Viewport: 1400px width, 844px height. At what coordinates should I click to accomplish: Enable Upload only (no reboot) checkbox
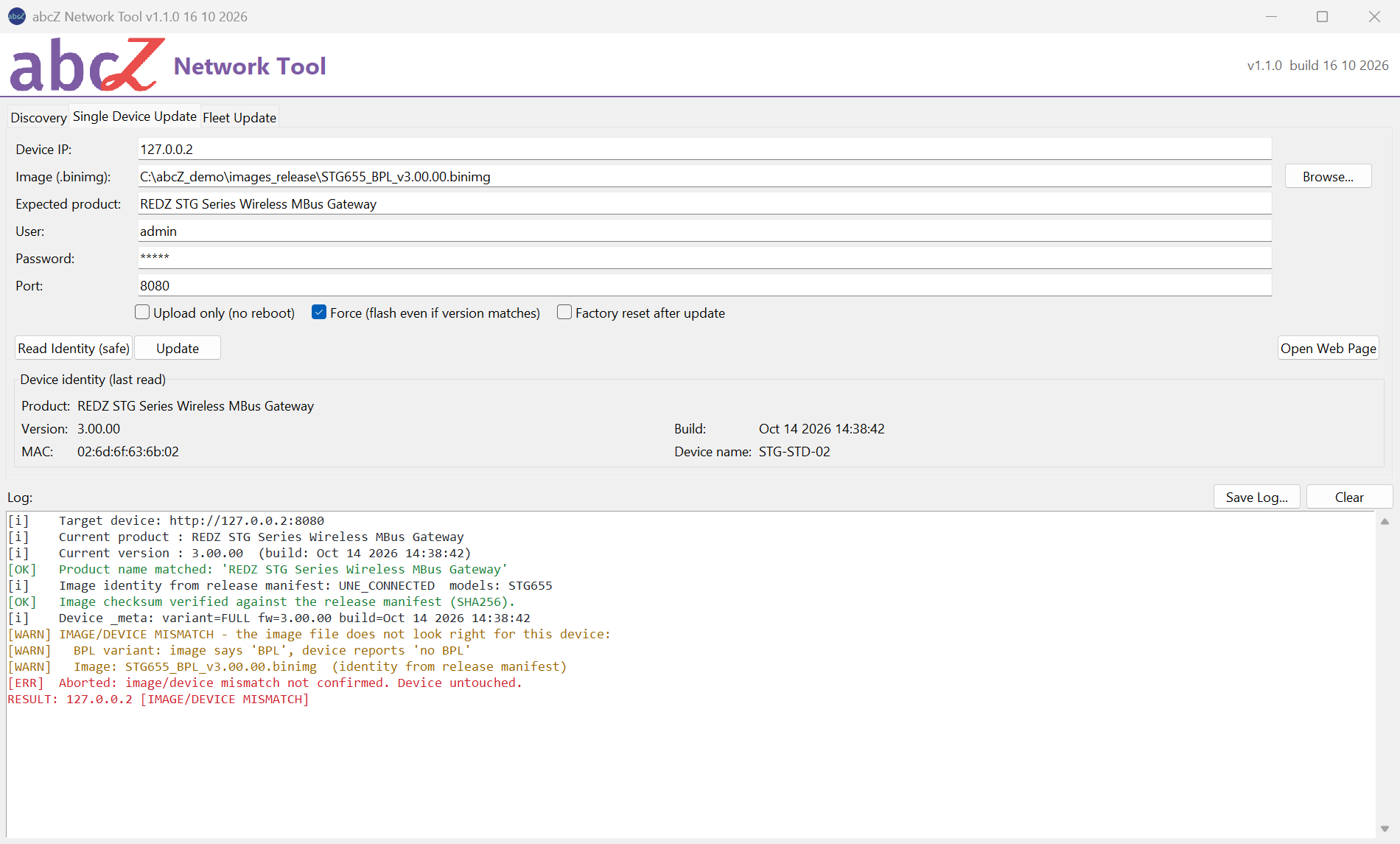tap(142, 313)
